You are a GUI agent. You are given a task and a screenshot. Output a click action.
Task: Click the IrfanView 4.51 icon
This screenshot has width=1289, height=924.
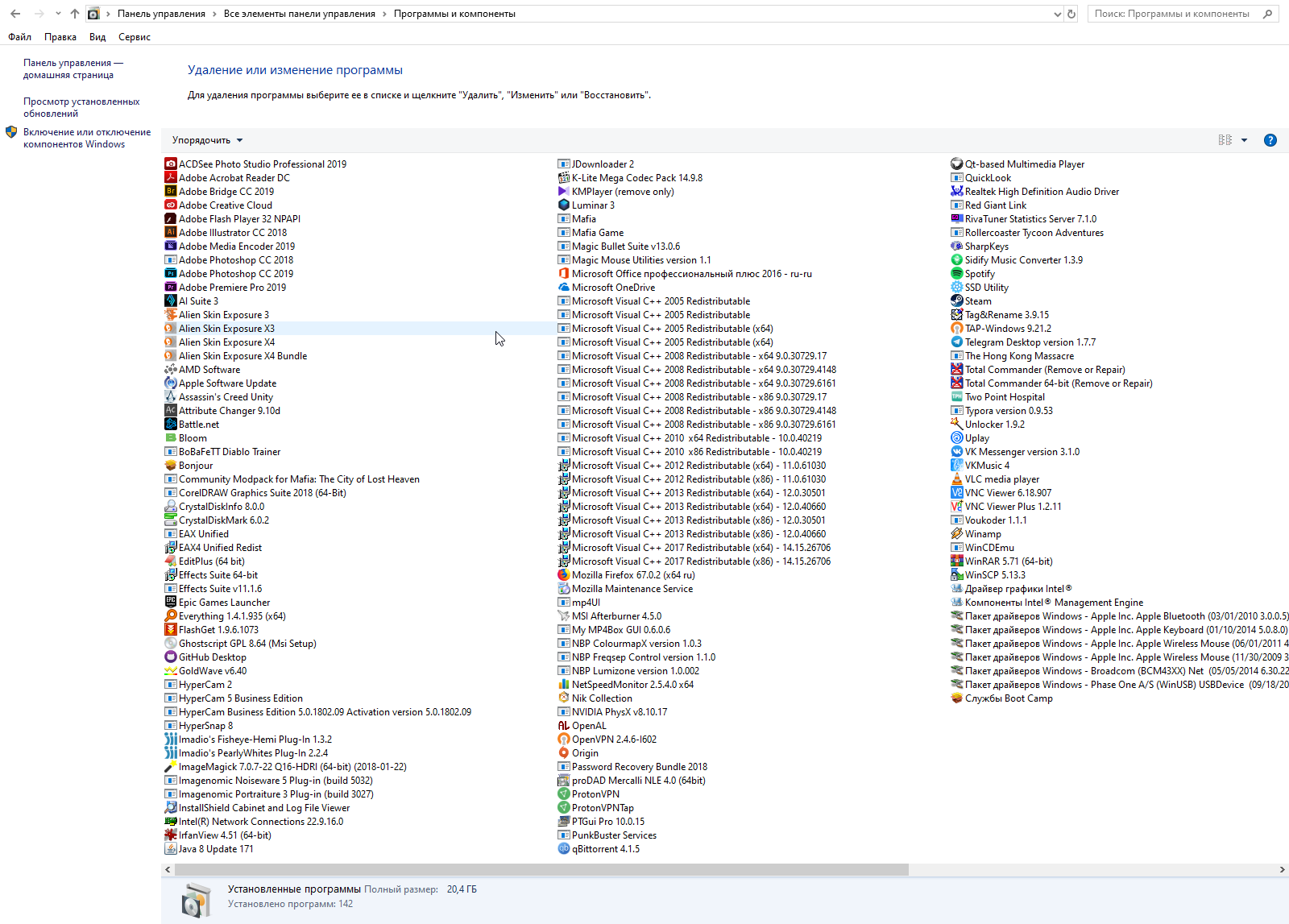[x=171, y=835]
